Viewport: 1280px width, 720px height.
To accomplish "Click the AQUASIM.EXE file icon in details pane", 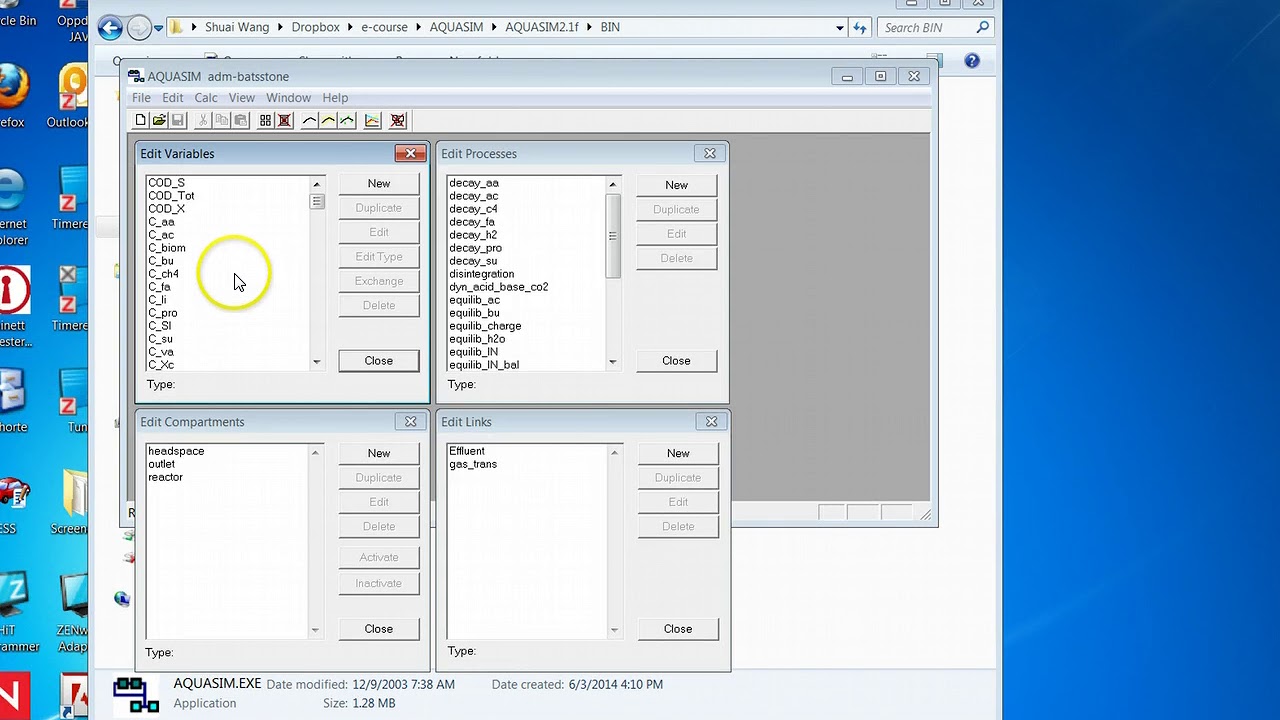I will [136, 694].
